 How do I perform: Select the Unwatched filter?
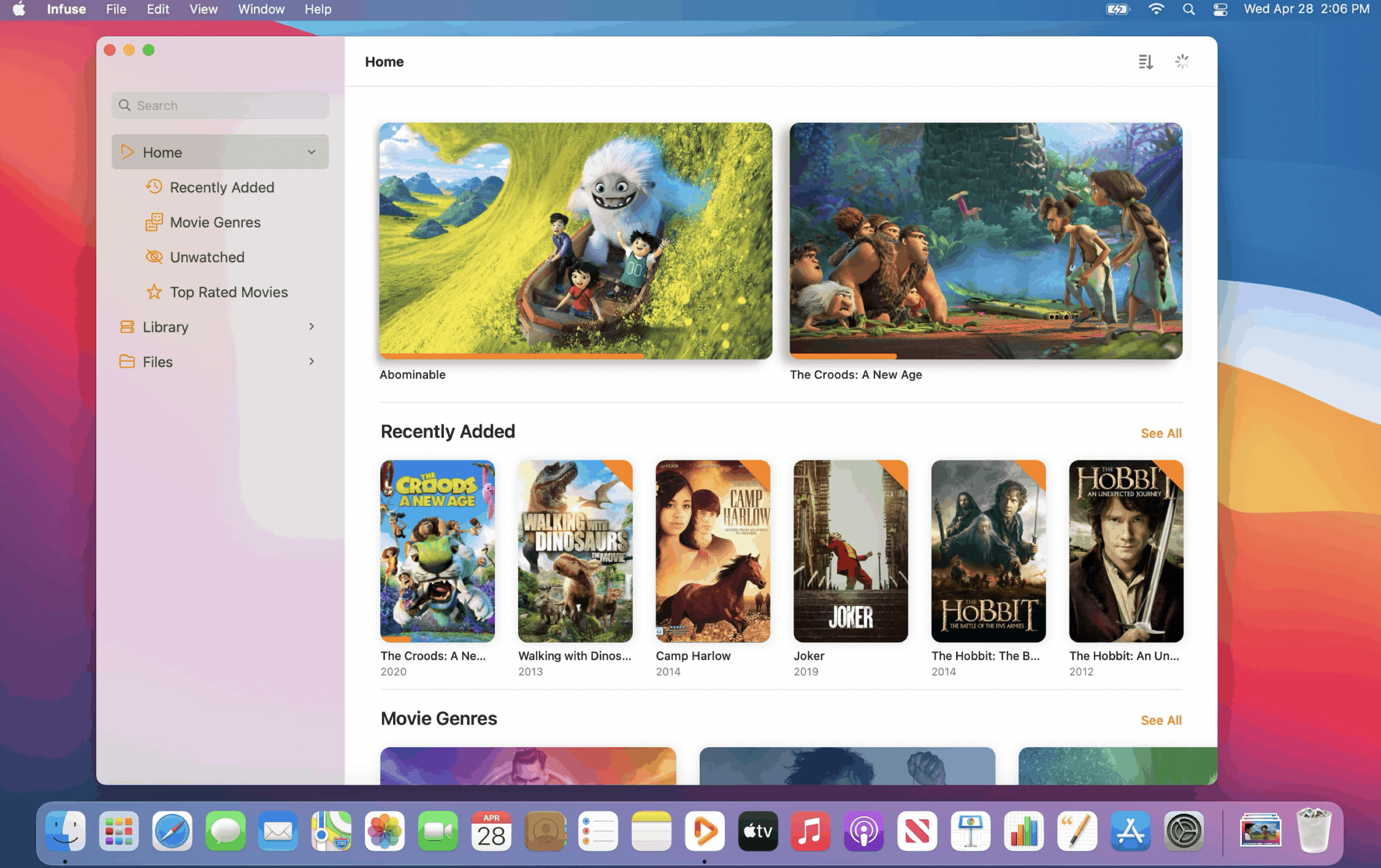tap(207, 257)
